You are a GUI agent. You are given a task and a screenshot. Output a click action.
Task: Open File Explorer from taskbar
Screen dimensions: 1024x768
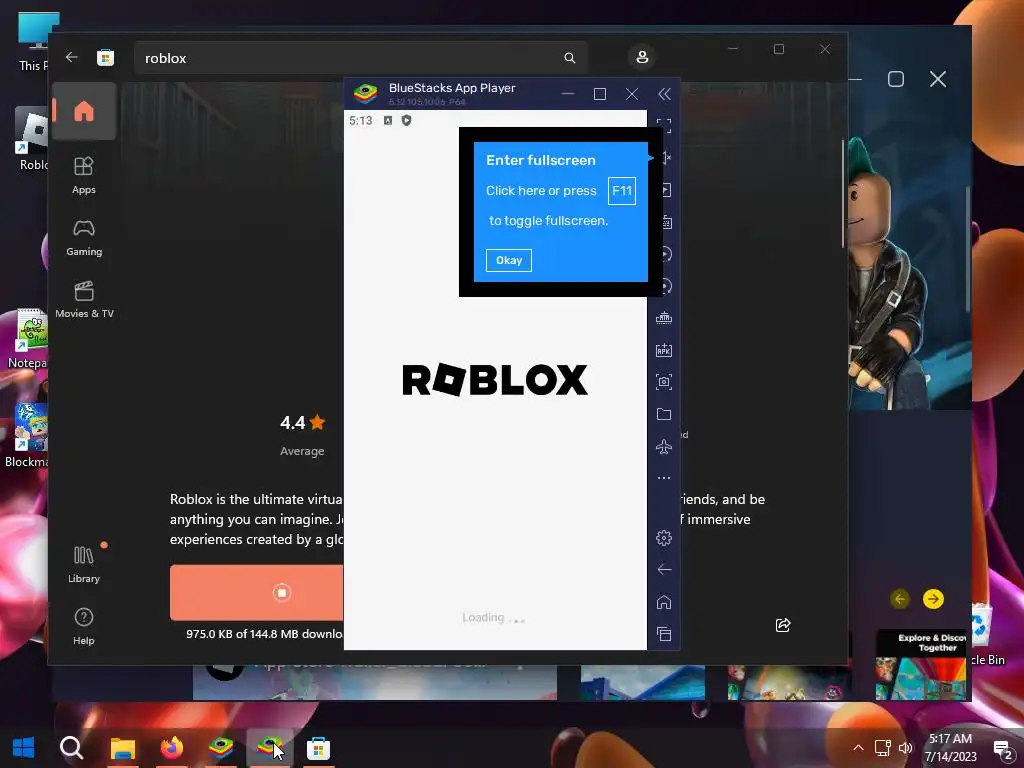pyautogui.click(x=122, y=748)
